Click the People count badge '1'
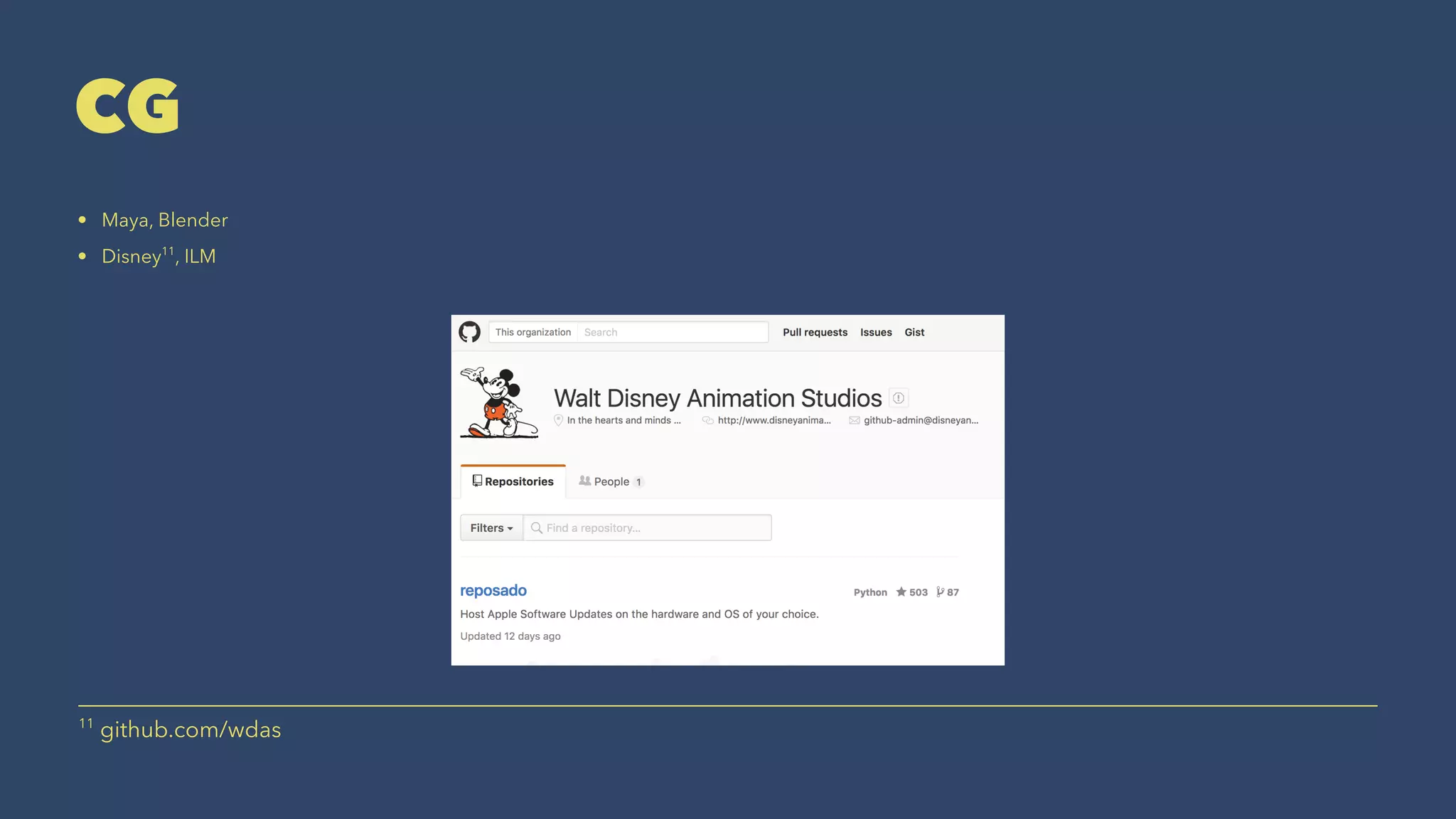The image size is (1456, 819). pos(638,482)
